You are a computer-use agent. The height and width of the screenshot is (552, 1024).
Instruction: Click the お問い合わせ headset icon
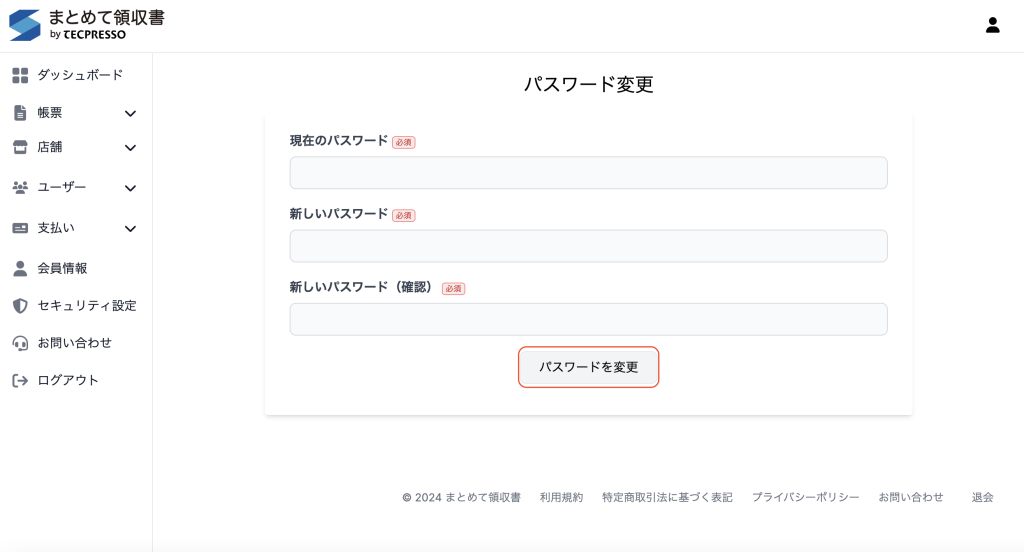[20, 343]
